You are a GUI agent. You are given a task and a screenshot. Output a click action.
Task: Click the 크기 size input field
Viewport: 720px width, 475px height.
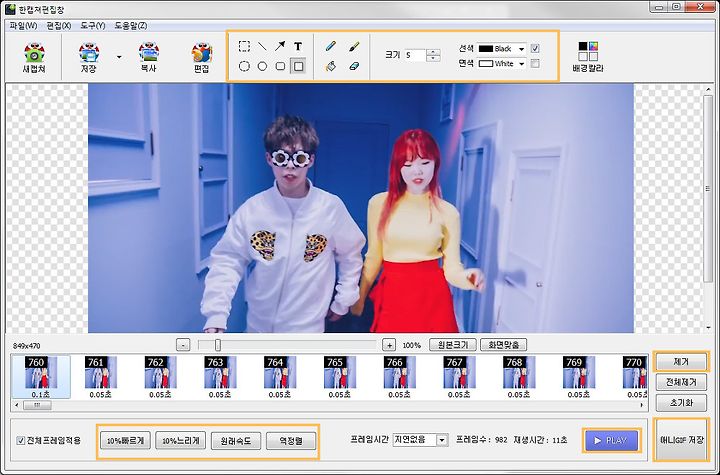tap(415, 55)
